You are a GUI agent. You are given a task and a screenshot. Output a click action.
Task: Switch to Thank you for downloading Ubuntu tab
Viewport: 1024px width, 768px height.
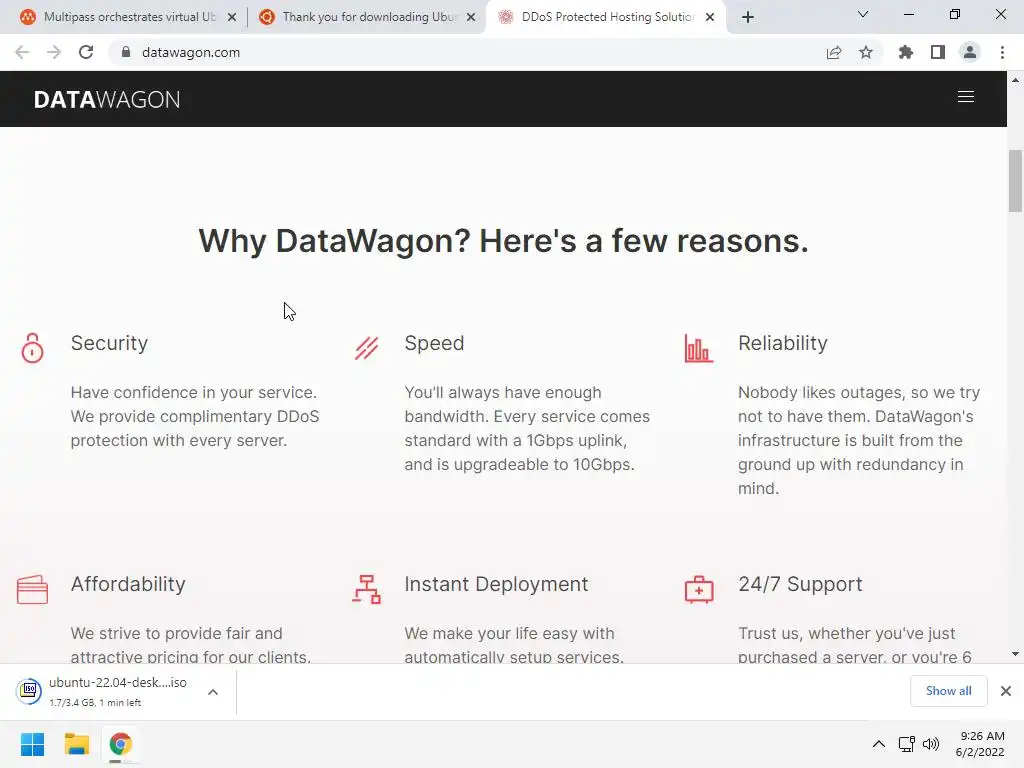click(x=370, y=17)
